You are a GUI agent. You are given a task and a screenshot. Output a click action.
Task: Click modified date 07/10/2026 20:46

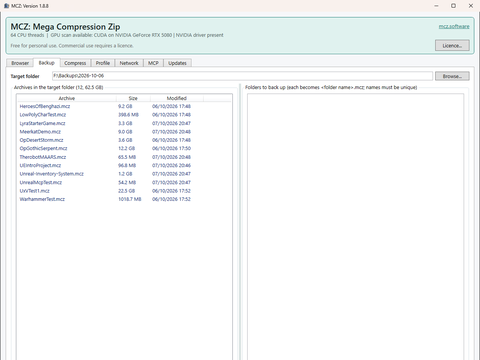tap(171, 165)
